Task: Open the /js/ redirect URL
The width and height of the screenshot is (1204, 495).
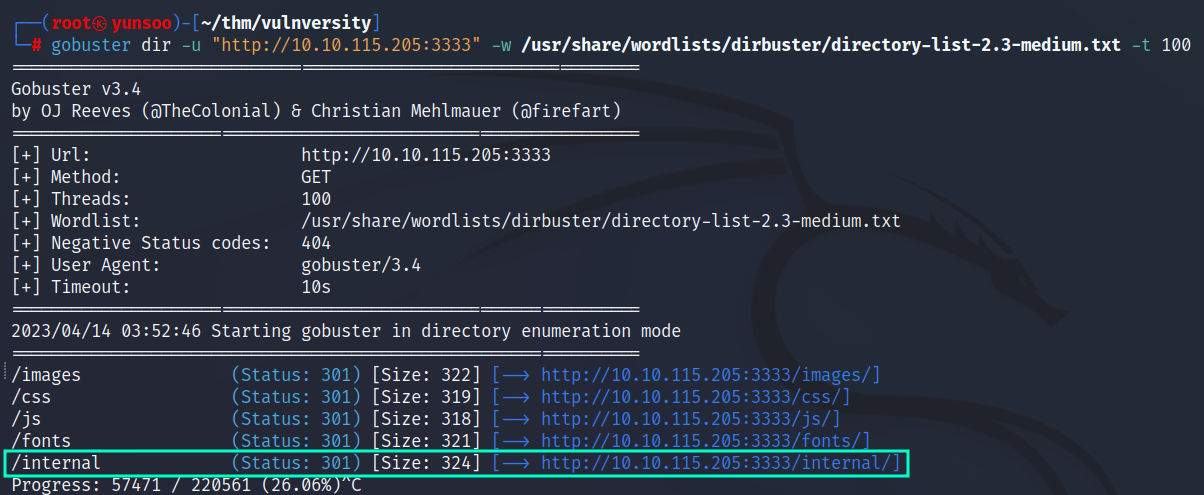Action: coord(686,419)
